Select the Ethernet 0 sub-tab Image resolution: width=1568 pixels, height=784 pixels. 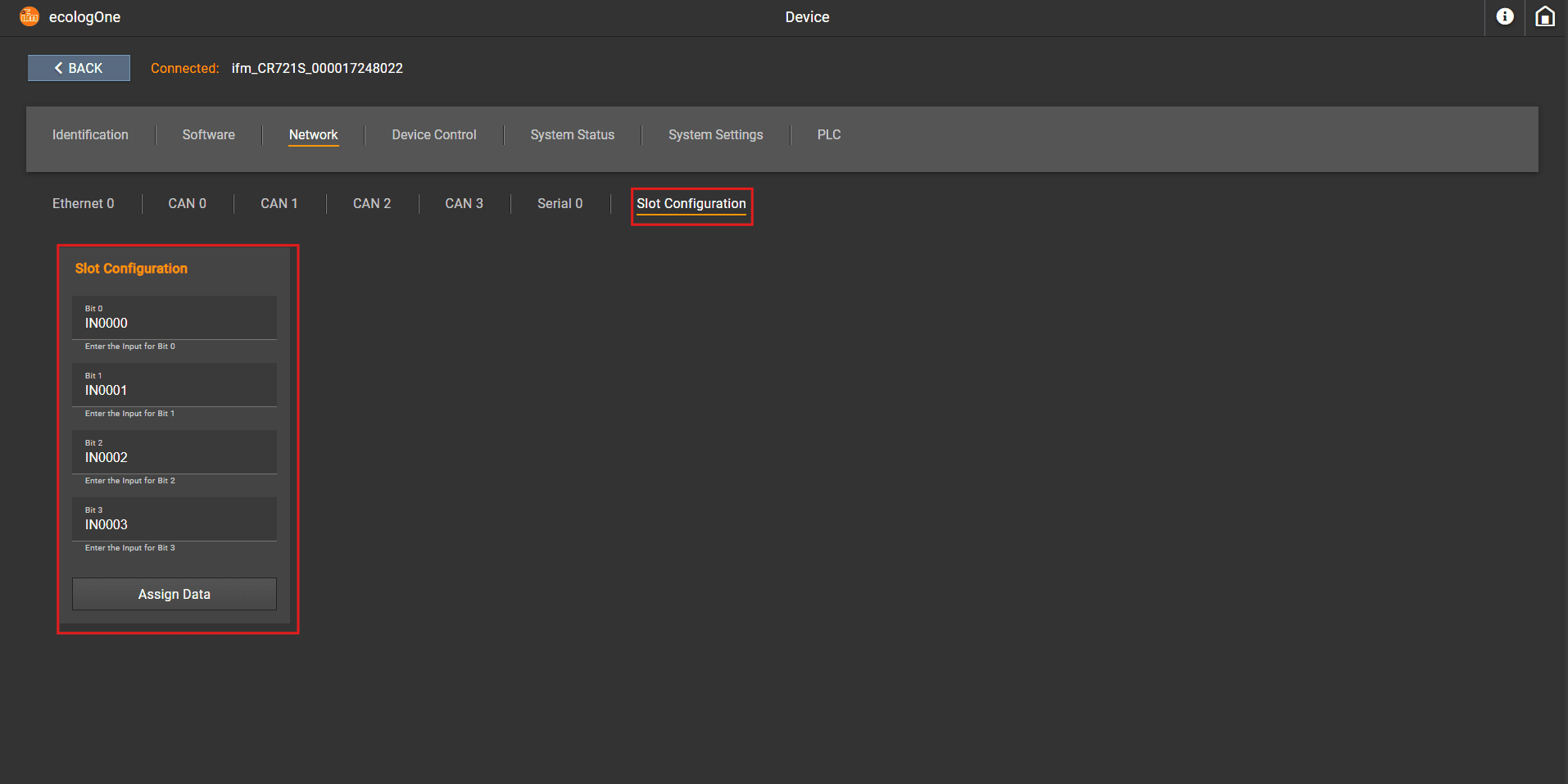tap(83, 204)
